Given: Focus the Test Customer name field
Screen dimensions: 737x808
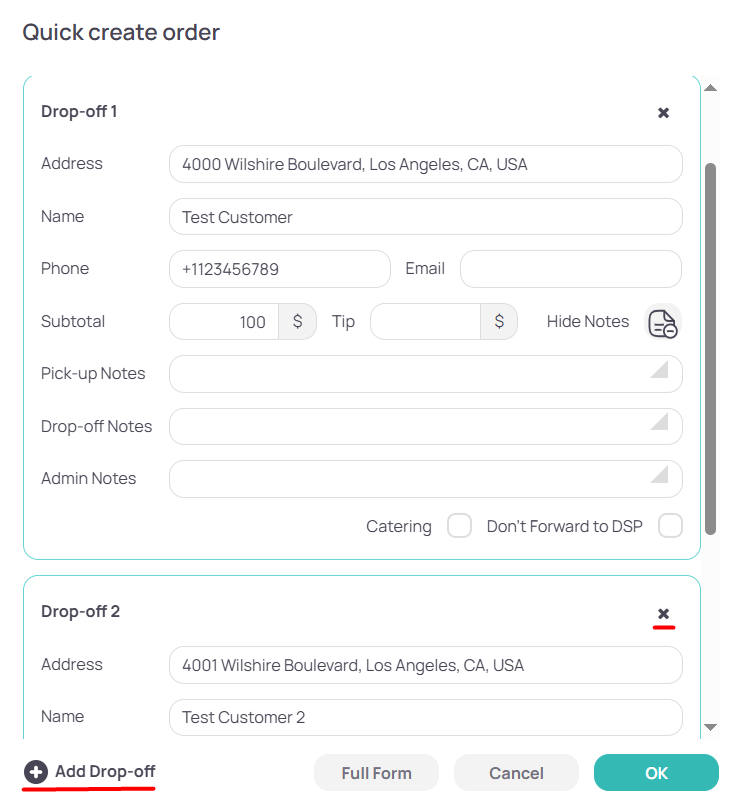Looking at the screenshot, I should tap(426, 216).
